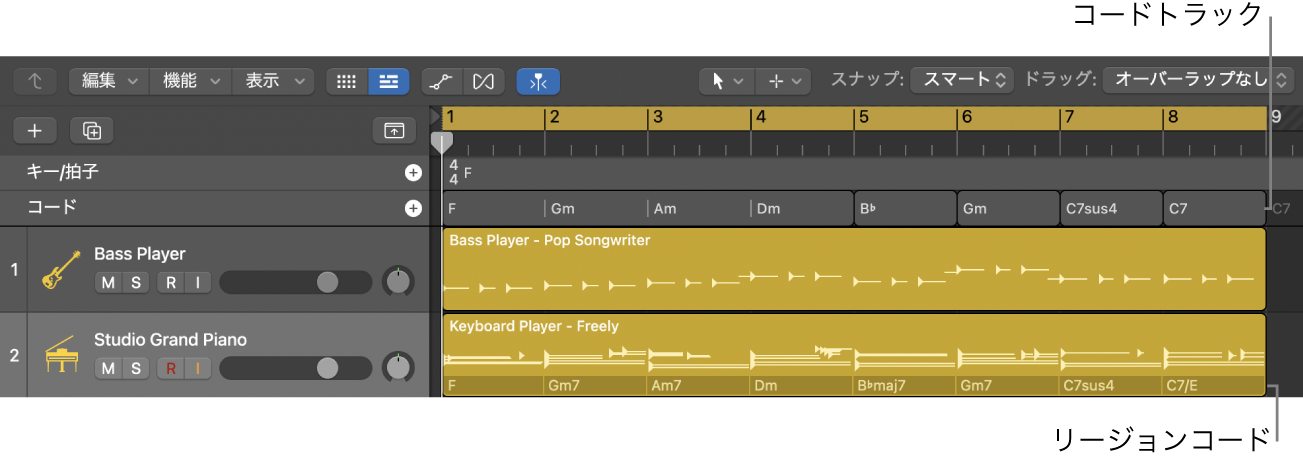Click the Bass Player guitar icon
Viewport: 1303px width, 463px height.
[61, 270]
